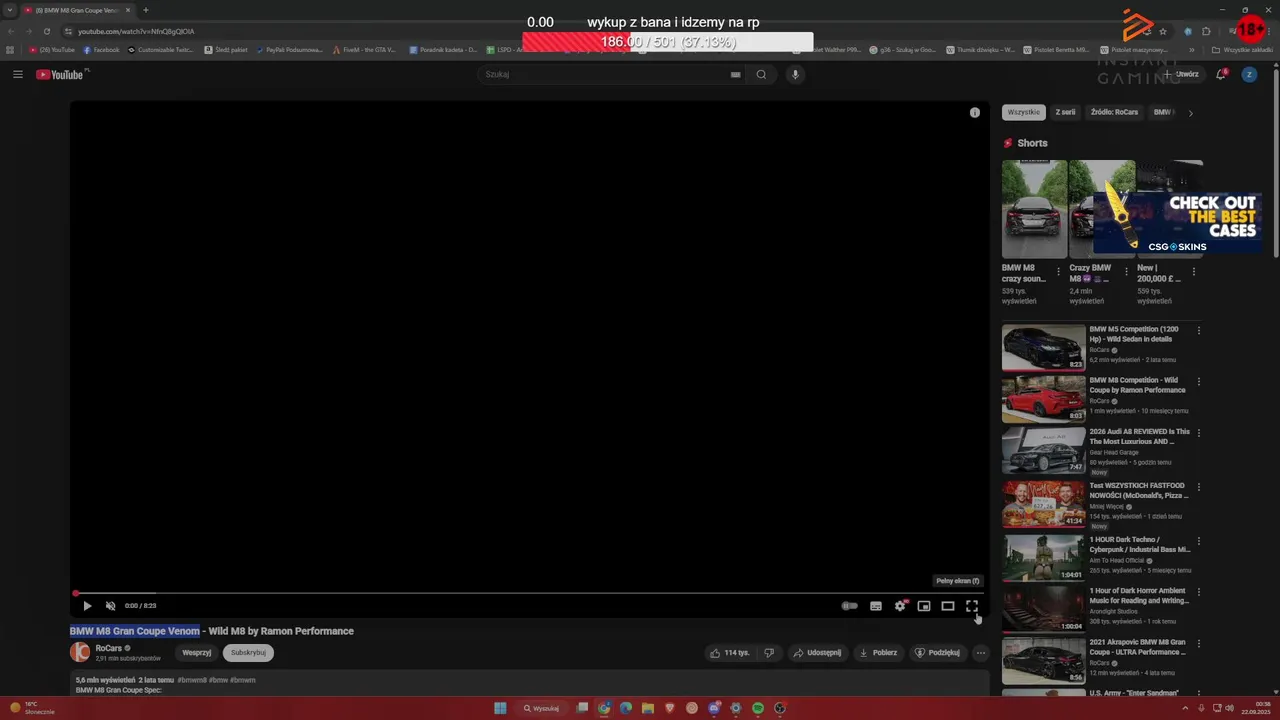1280x720 pixels.
Task: Open the RoCars channel avatar
Action: pos(80,653)
